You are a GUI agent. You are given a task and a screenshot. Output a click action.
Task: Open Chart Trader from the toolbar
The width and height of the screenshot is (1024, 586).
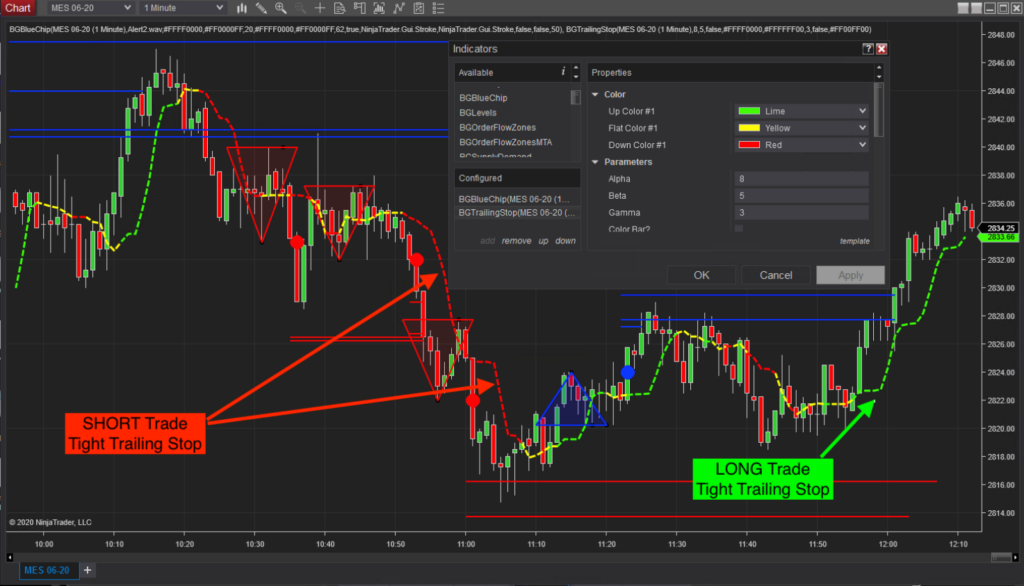[x=360, y=7]
